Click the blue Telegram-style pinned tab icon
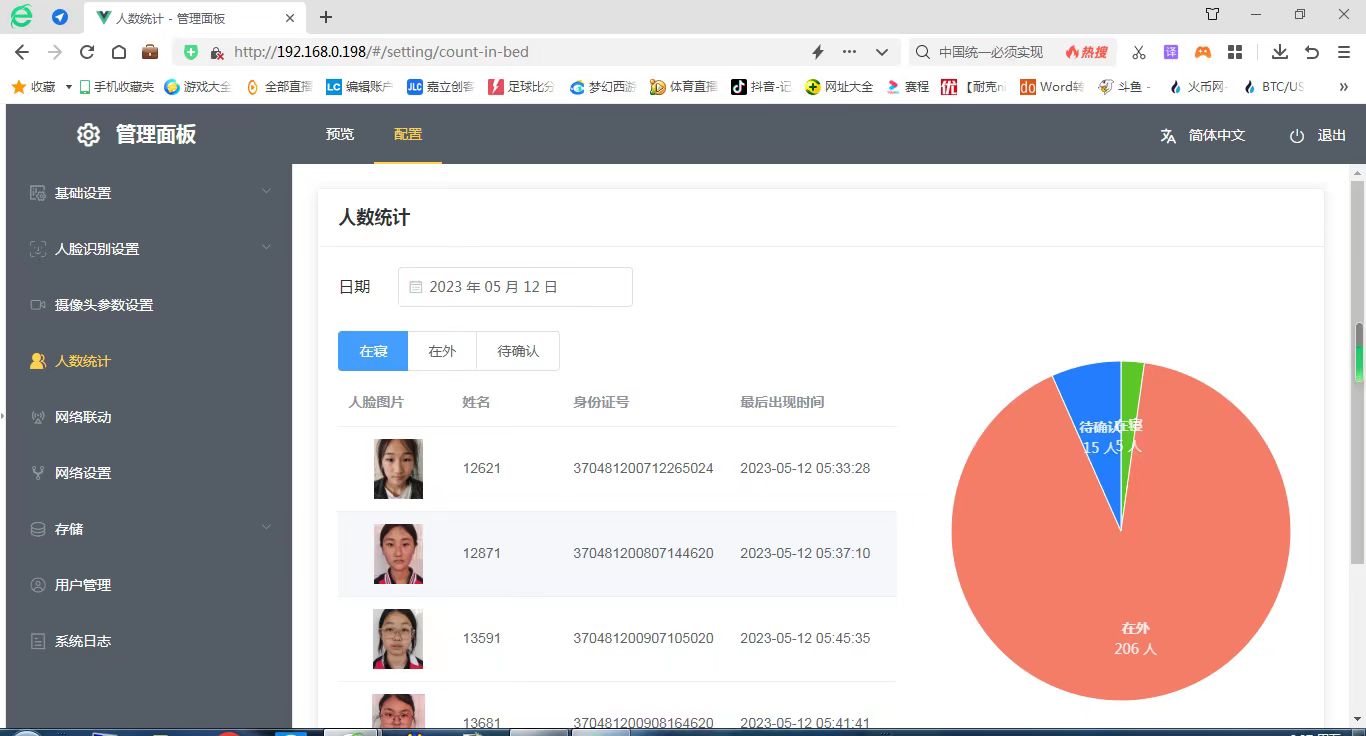1366x736 pixels. 60,17
